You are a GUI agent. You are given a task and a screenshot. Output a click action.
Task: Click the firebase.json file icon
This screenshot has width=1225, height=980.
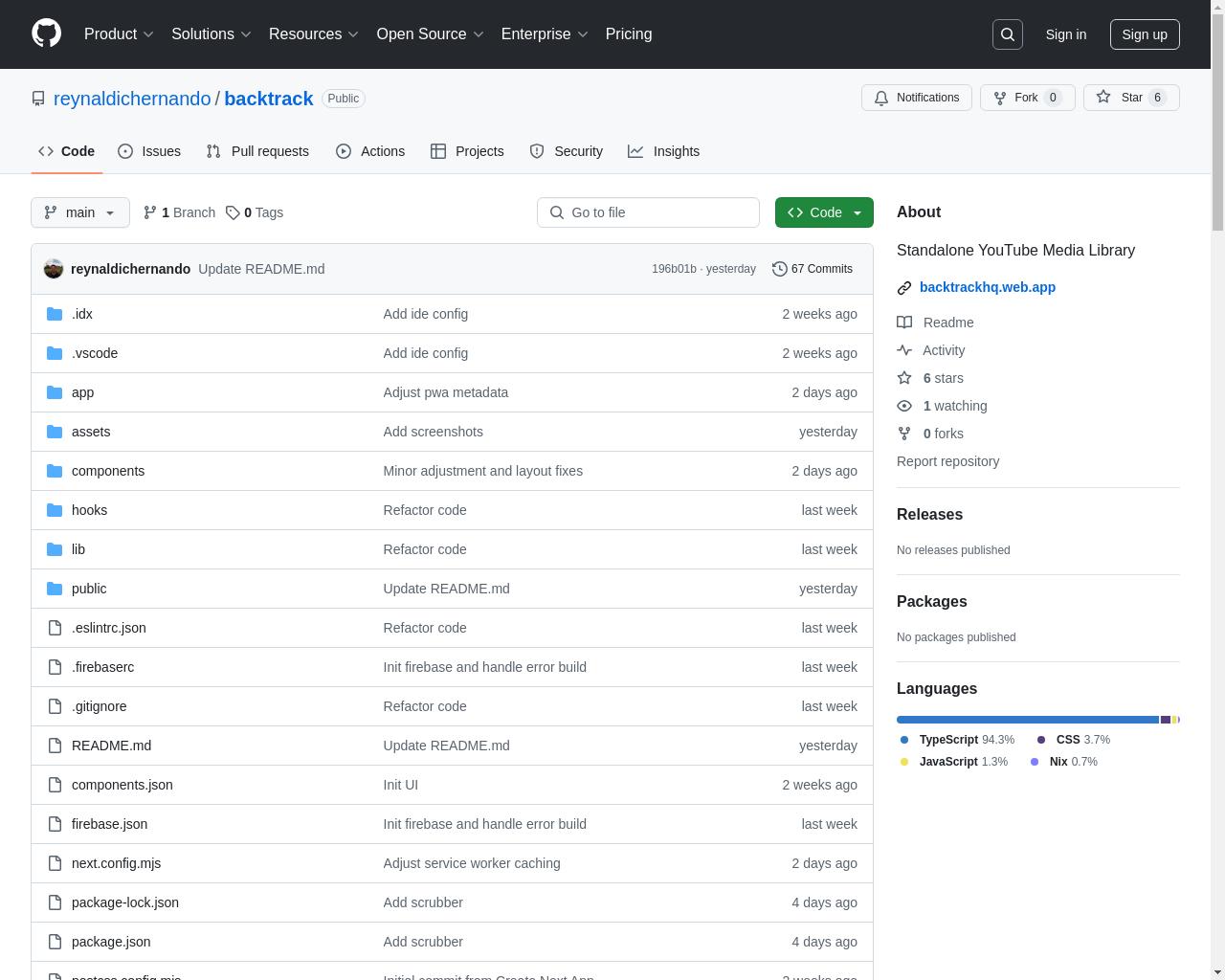point(55,824)
